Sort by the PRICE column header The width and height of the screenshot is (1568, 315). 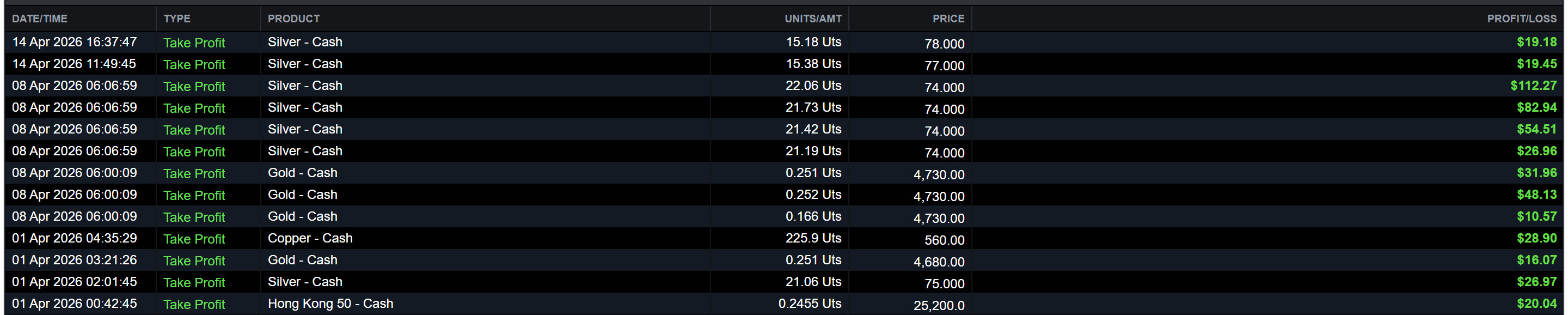click(948, 19)
